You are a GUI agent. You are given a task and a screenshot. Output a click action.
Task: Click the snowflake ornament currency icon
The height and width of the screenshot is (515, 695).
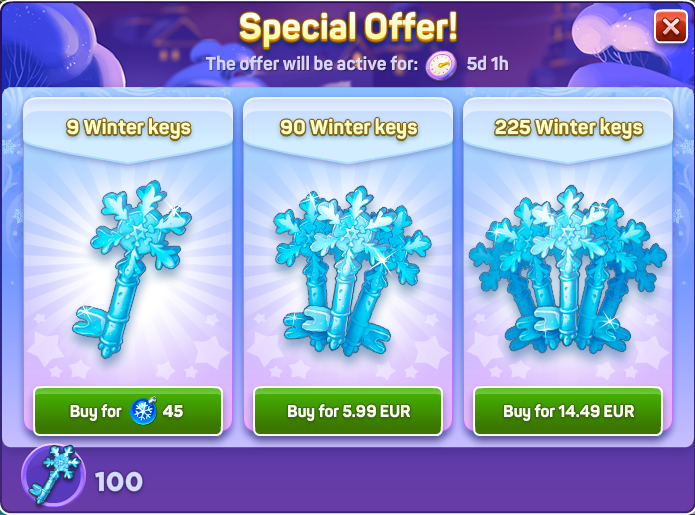point(143,410)
